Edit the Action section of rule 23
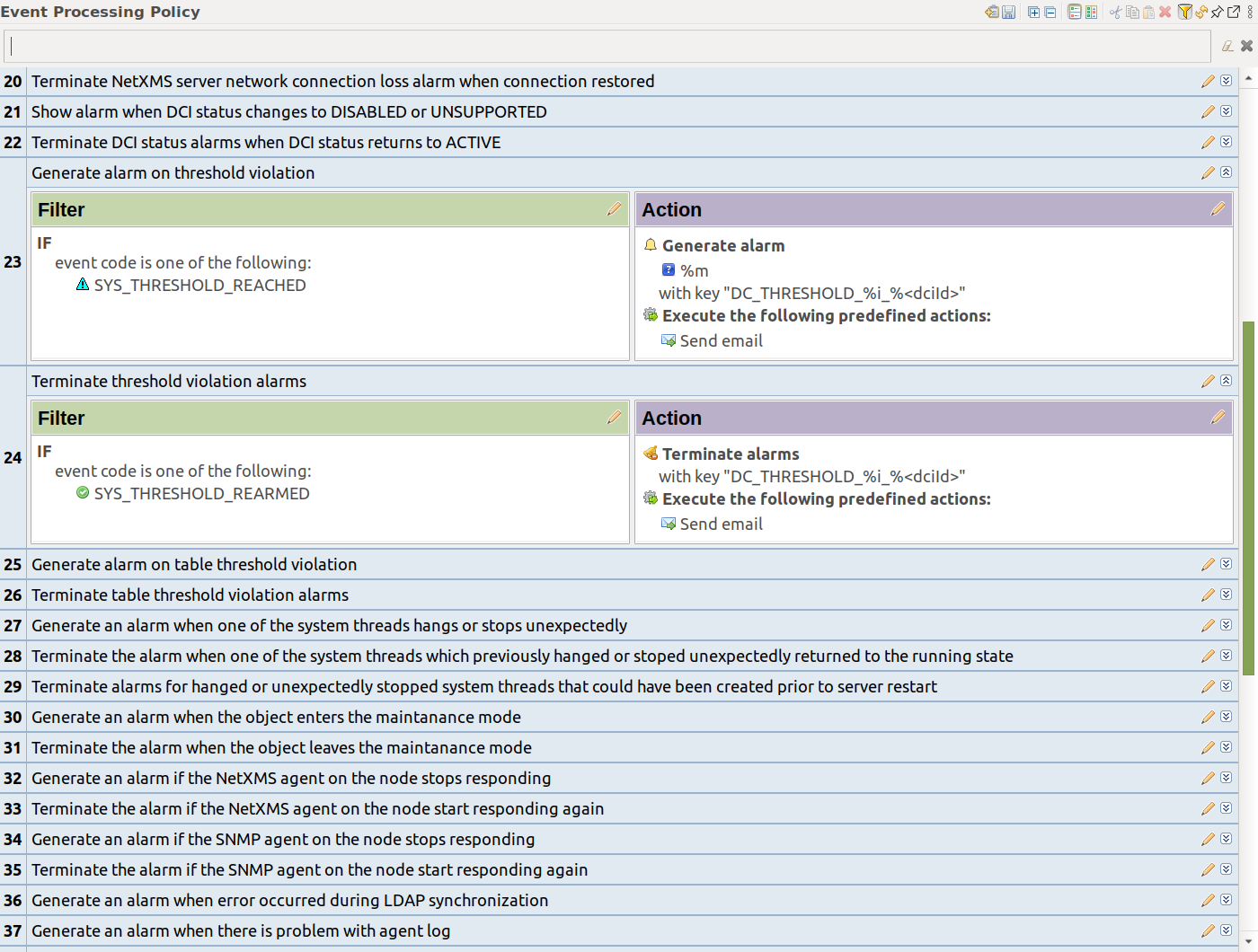 1218,209
